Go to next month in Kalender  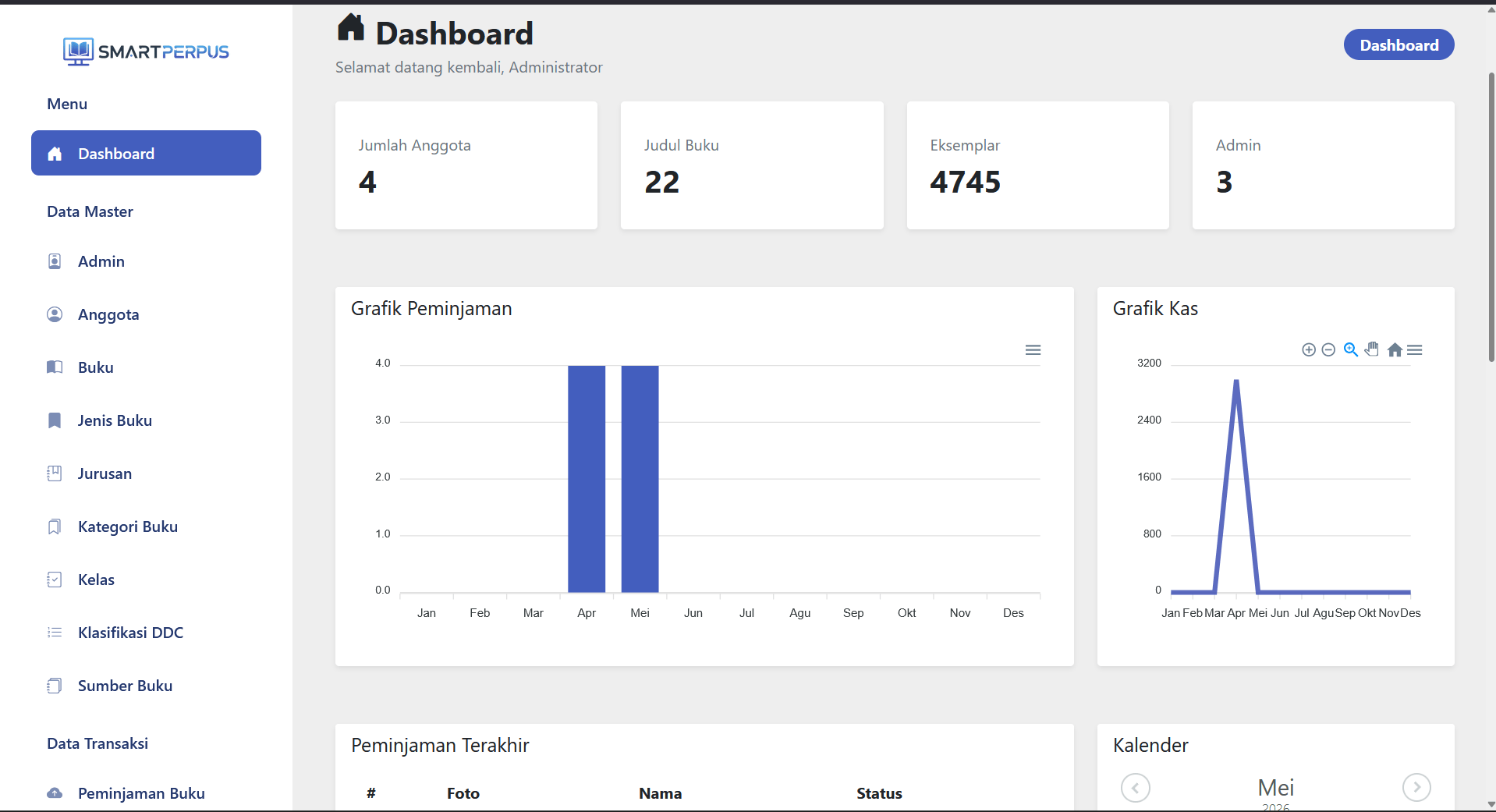[1416, 788]
